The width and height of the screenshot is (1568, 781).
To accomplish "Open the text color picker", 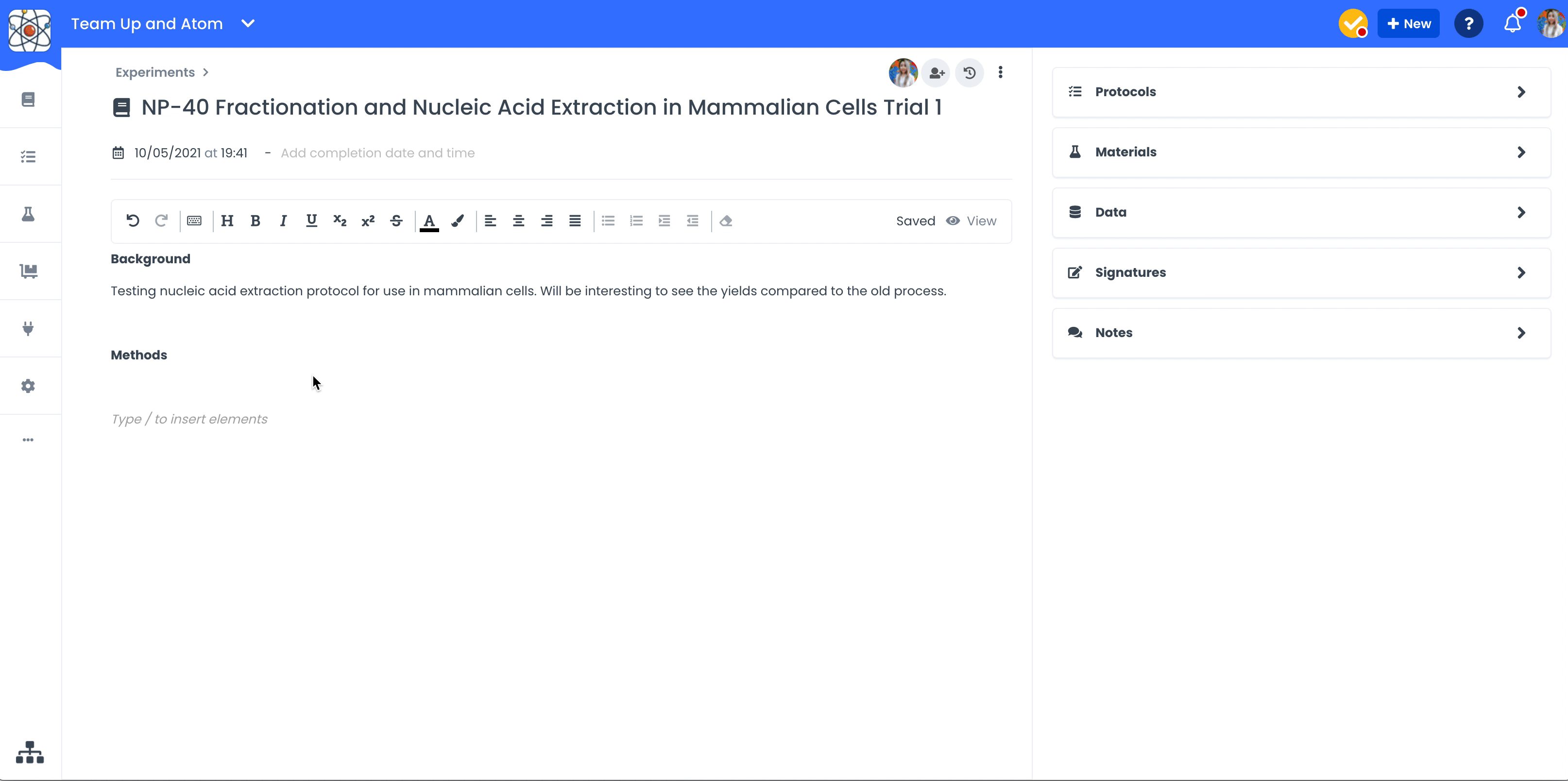I will (429, 221).
